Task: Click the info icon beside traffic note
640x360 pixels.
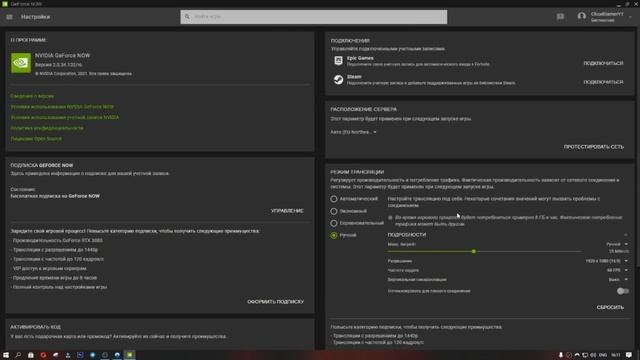Action: [390, 218]
